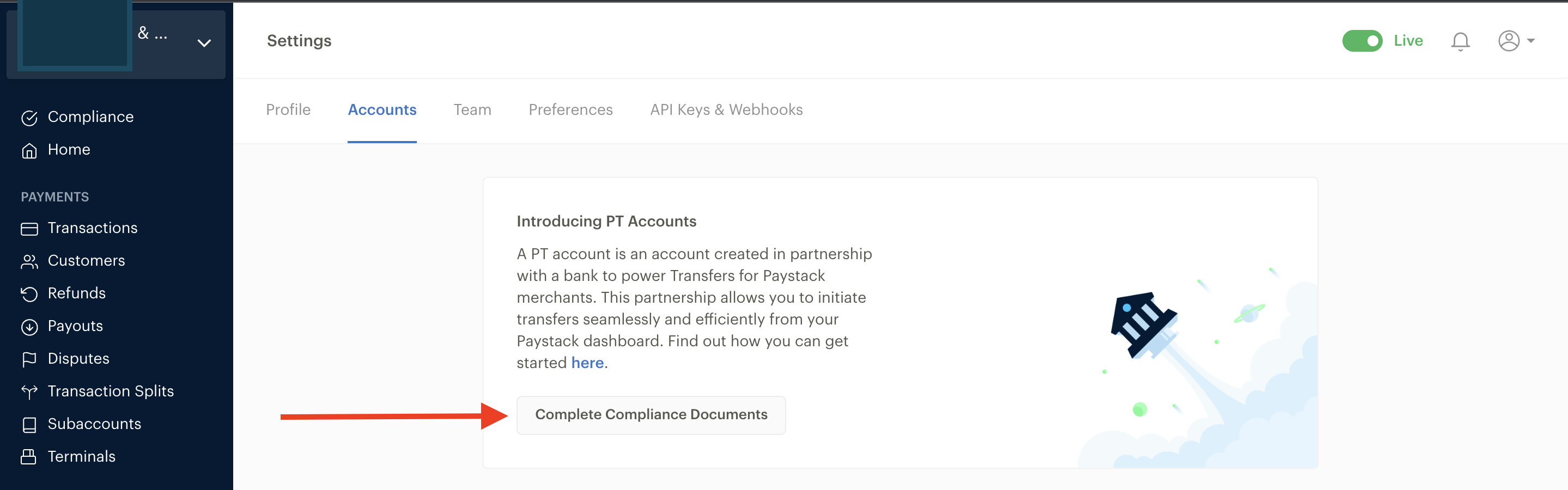The height and width of the screenshot is (490, 1568).
Task: Click the 'Introducing PT Accounts' heading
Action: tap(606, 221)
